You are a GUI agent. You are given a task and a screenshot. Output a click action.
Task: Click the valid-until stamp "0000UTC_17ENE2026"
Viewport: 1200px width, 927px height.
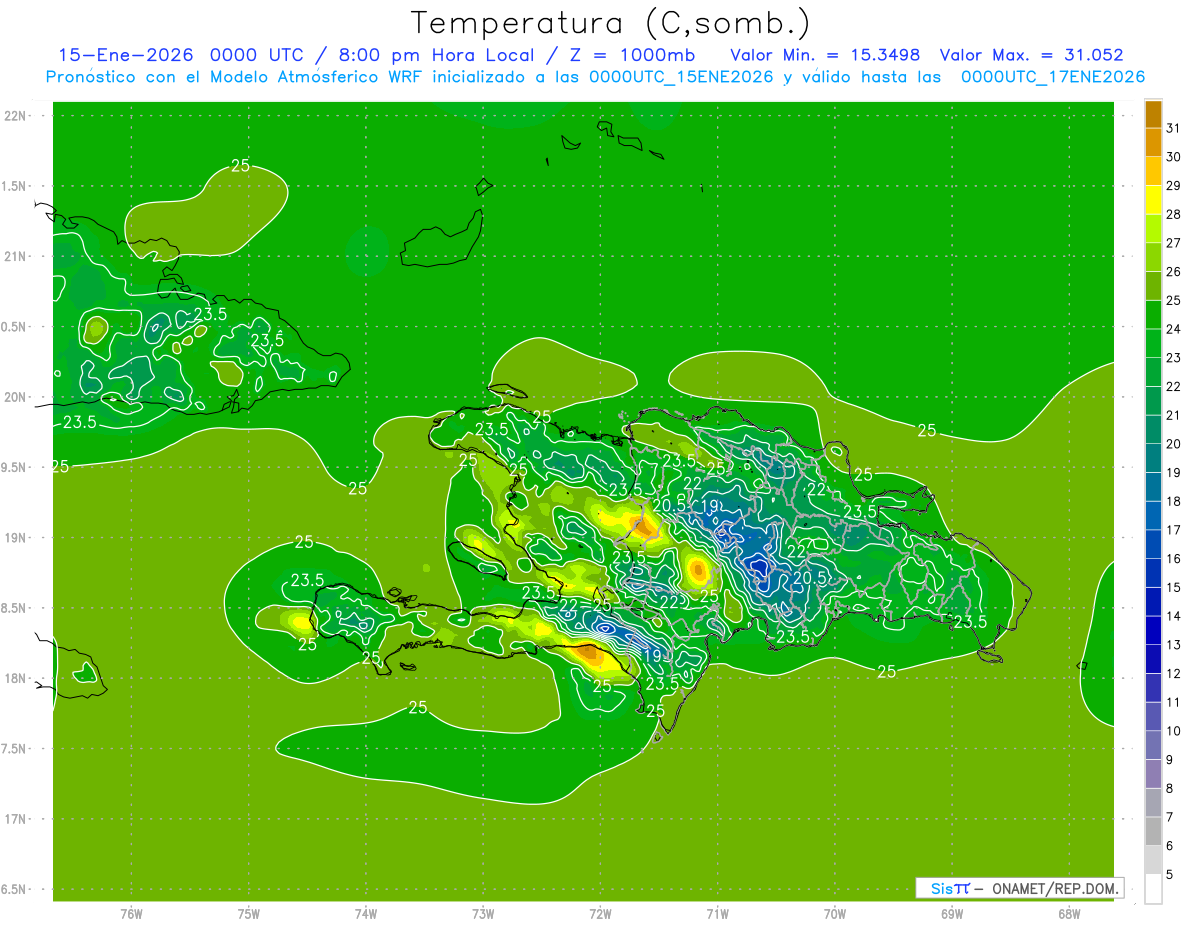[1053, 77]
